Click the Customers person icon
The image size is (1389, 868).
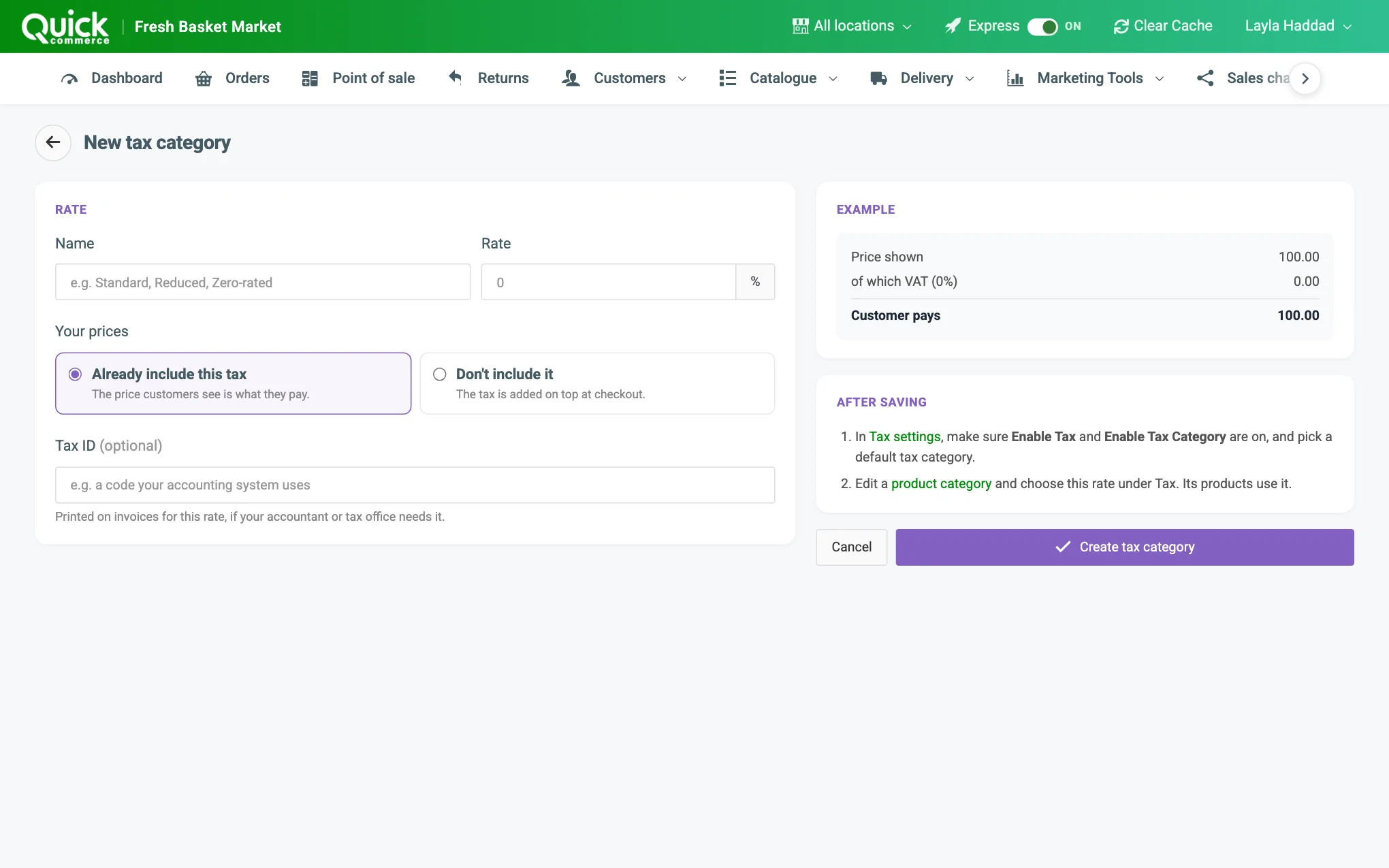571,78
